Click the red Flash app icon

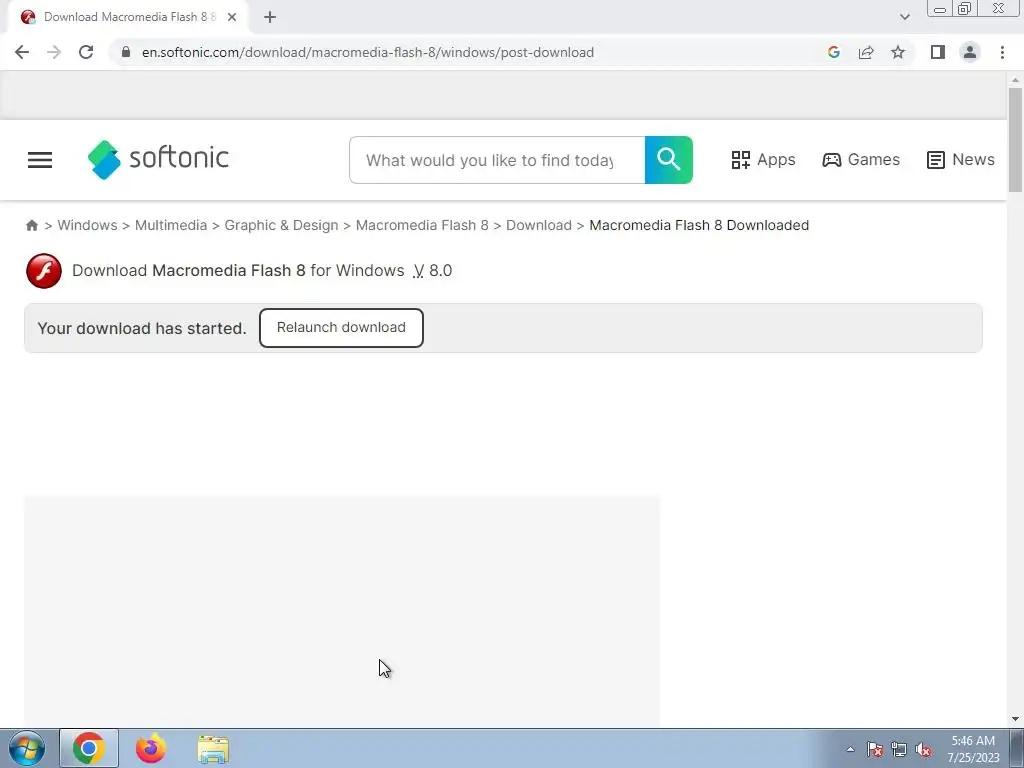tap(44, 271)
